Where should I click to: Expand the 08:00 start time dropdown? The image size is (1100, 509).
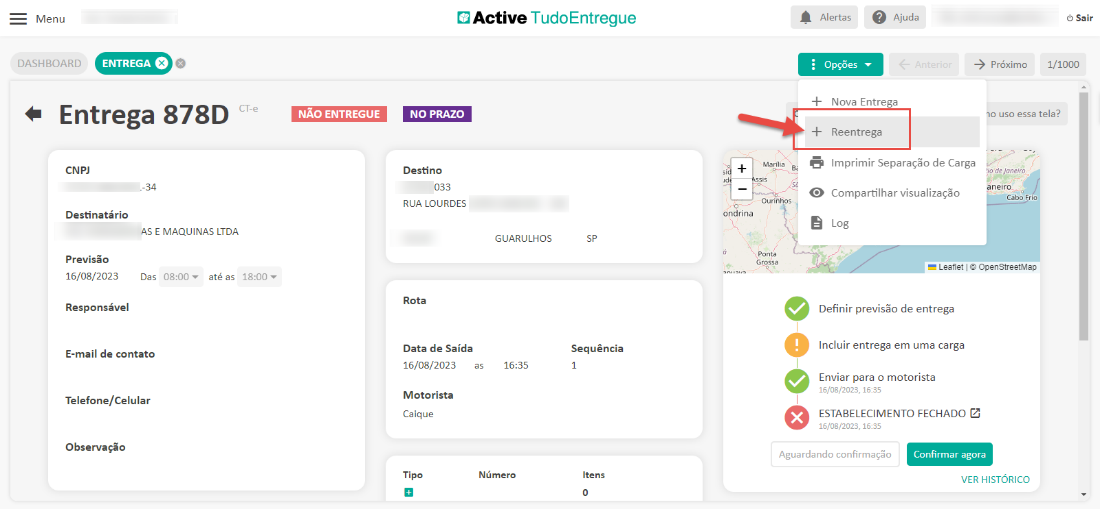(x=181, y=277)
